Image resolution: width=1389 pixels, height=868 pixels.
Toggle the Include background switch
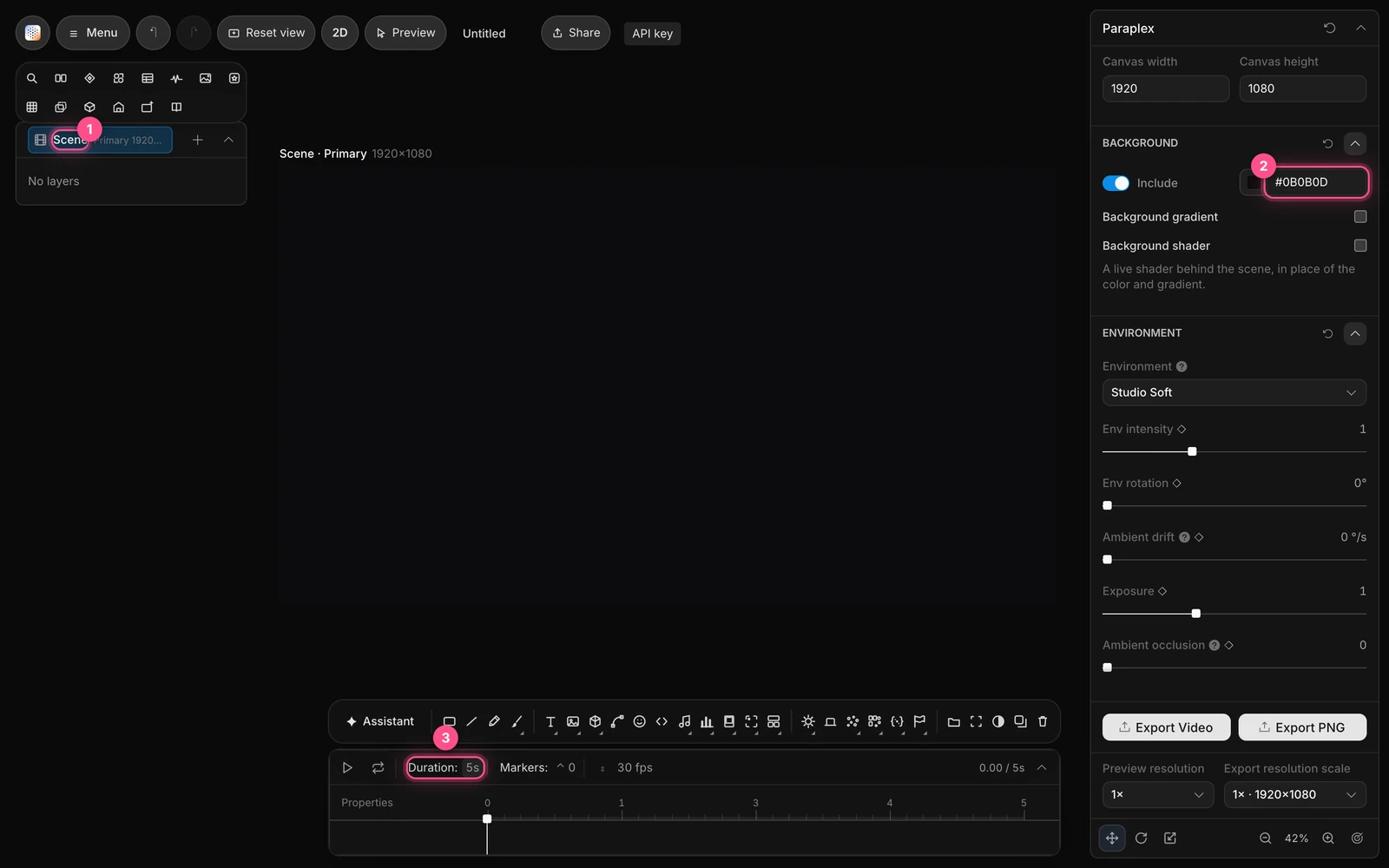coord(1116,183)
